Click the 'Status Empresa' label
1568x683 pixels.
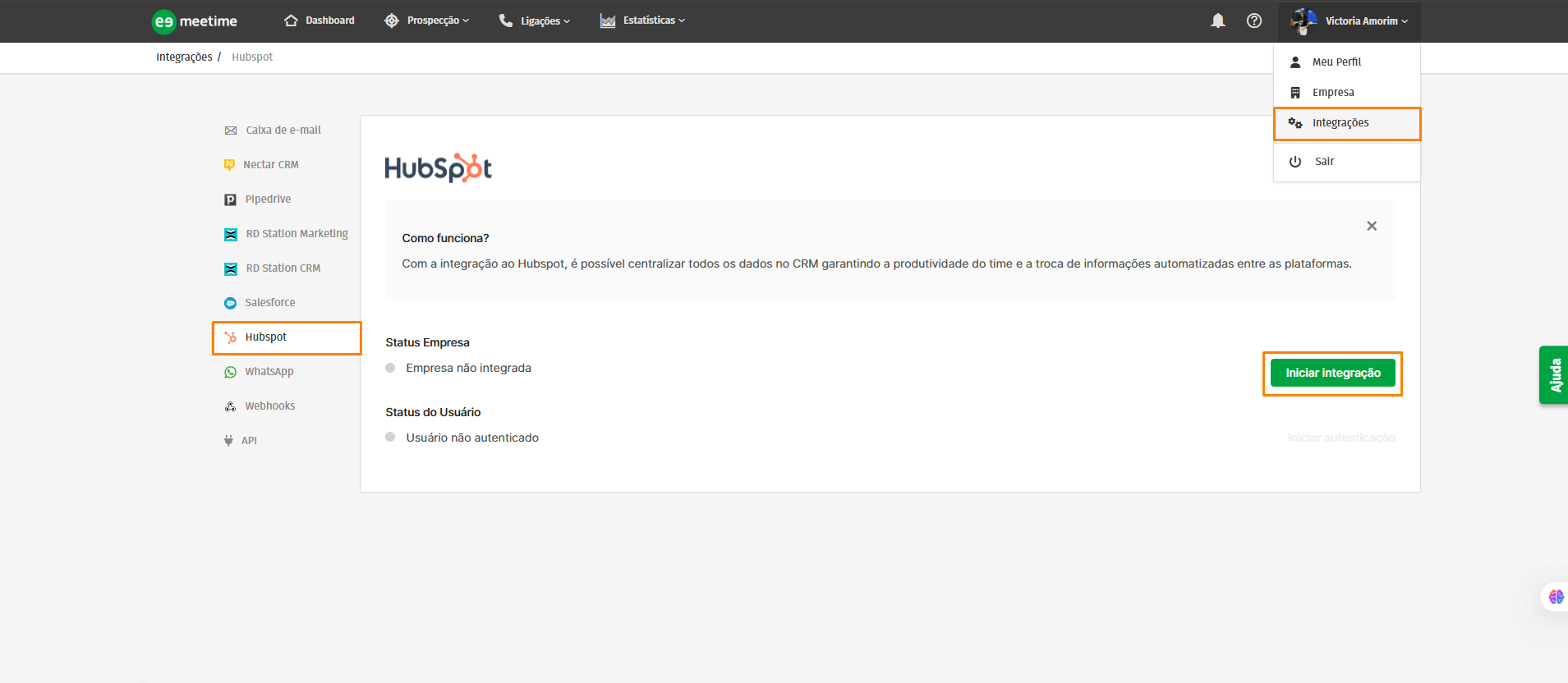coord(427,342)
